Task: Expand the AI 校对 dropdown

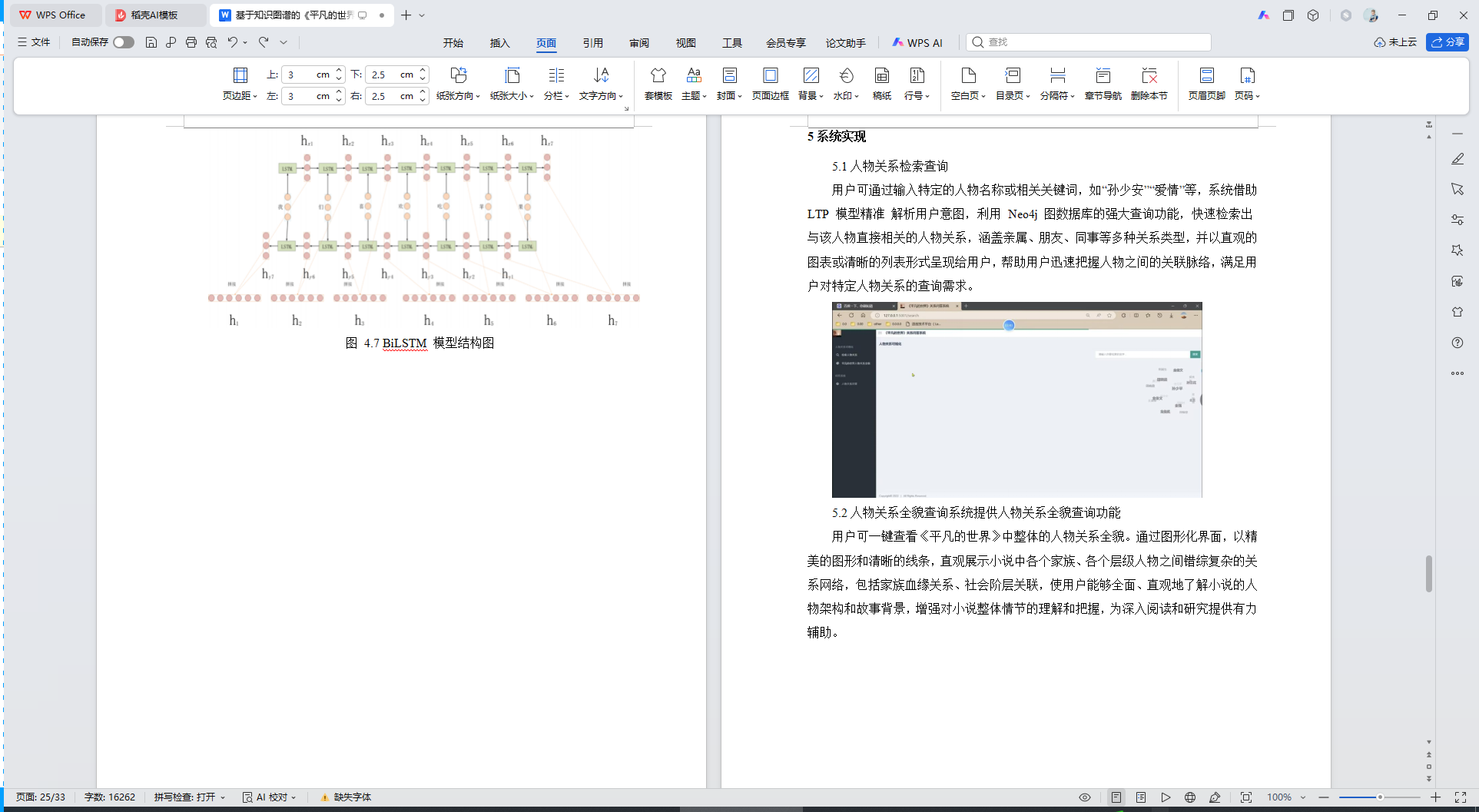Action: [x=294, y=797]
